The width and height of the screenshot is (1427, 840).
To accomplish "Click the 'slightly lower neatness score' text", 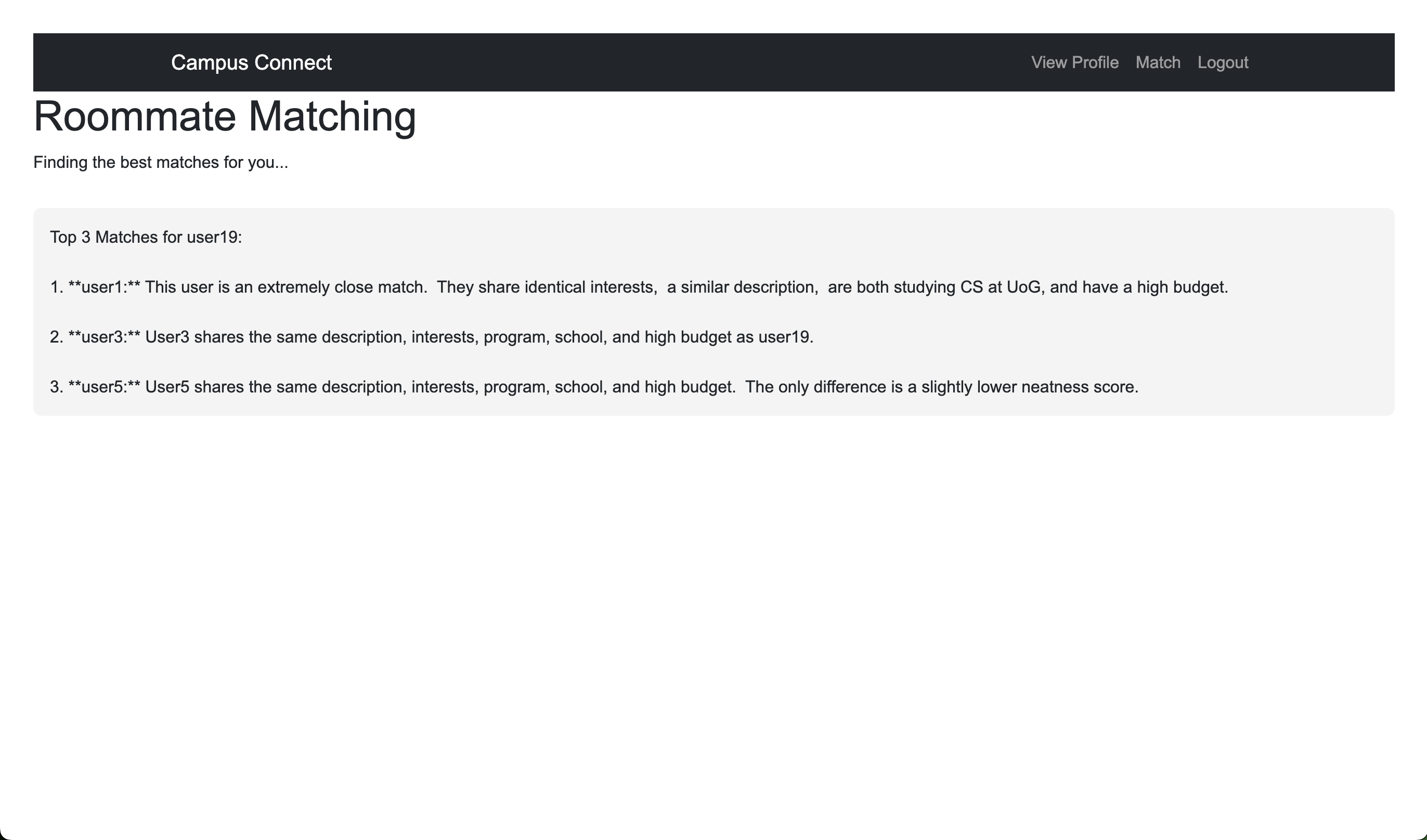I will [1029, 387].
